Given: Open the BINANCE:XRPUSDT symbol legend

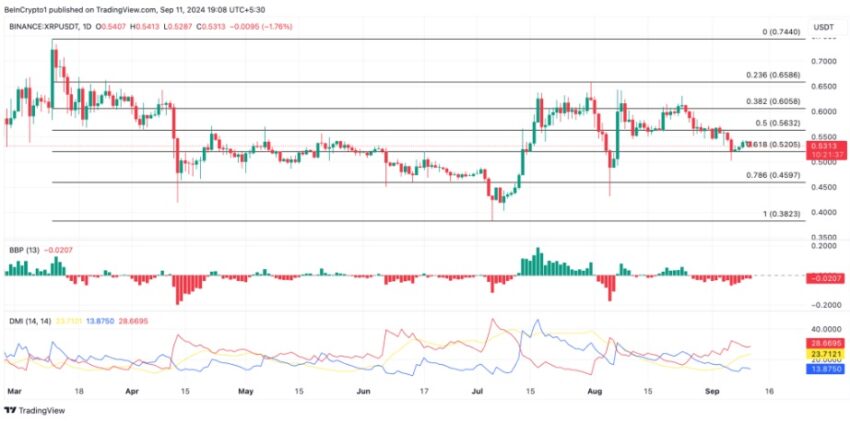Looking at the screenshot, I should [x=43, y=27].
